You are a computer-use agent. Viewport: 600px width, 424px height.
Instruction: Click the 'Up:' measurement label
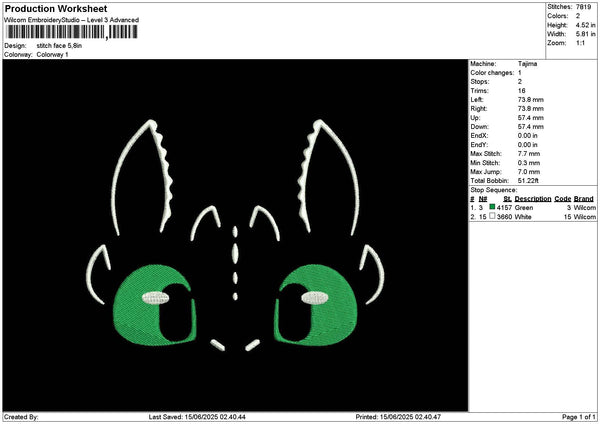coord(475,118)
